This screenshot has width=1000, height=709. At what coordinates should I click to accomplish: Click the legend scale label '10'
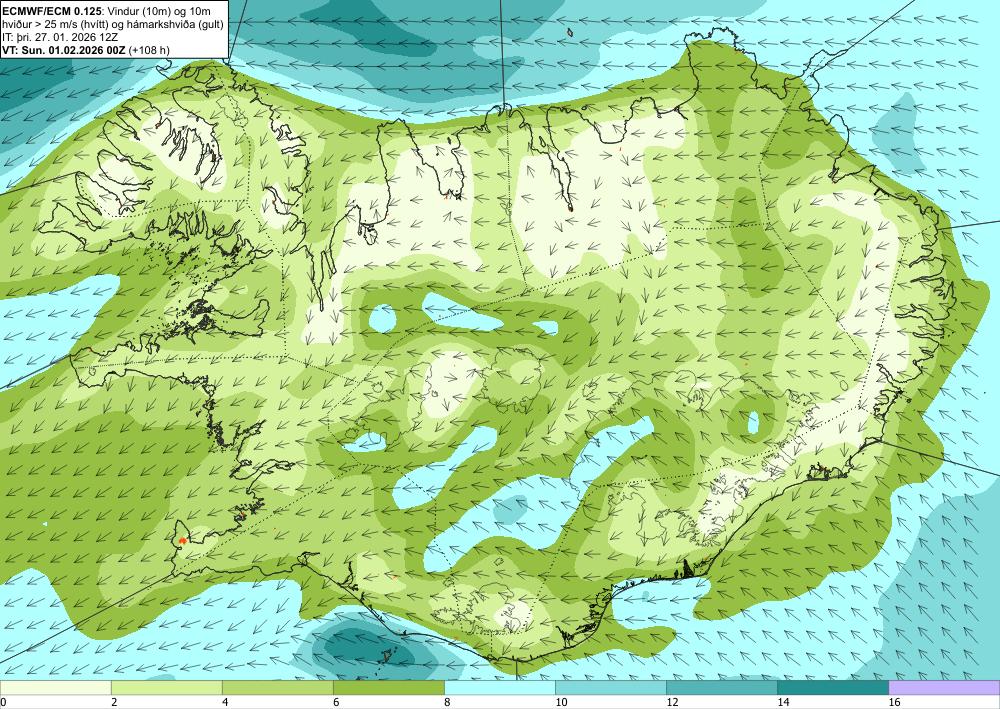pos(561,702)
